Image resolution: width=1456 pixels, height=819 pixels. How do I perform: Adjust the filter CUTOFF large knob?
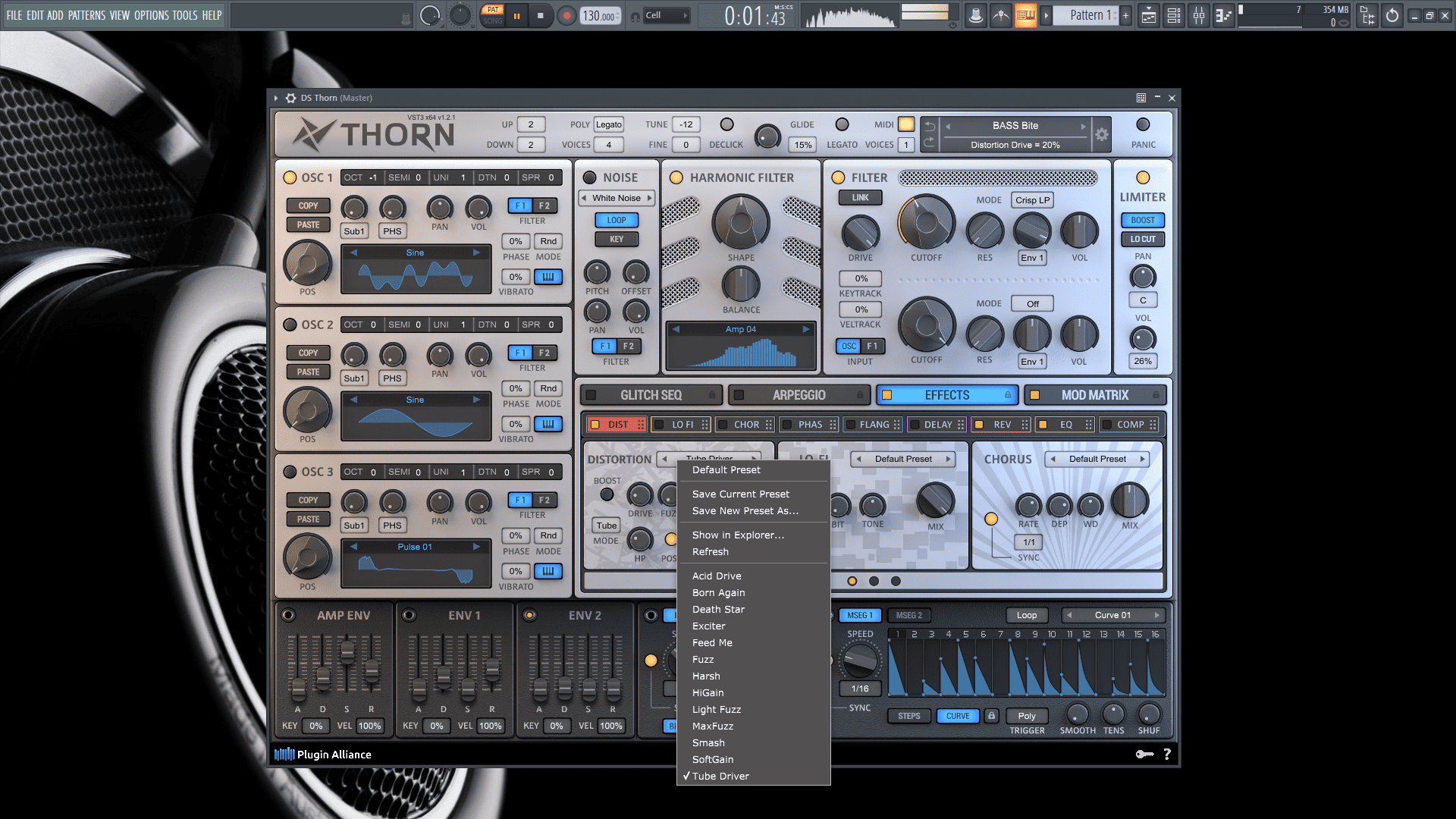tap(926, 222)
